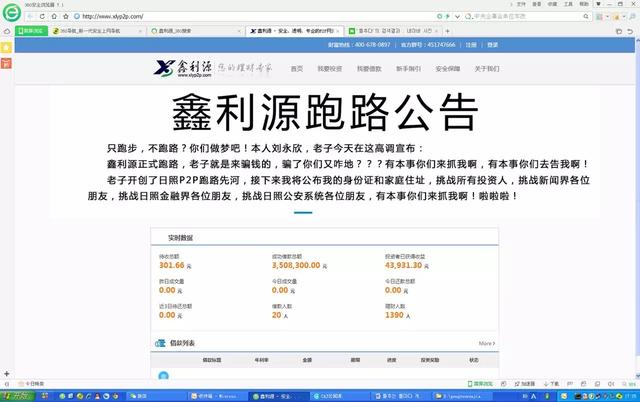The image size is (640, 402).
Task: Close the 360导航 tab
Action: tap(140, 31)
